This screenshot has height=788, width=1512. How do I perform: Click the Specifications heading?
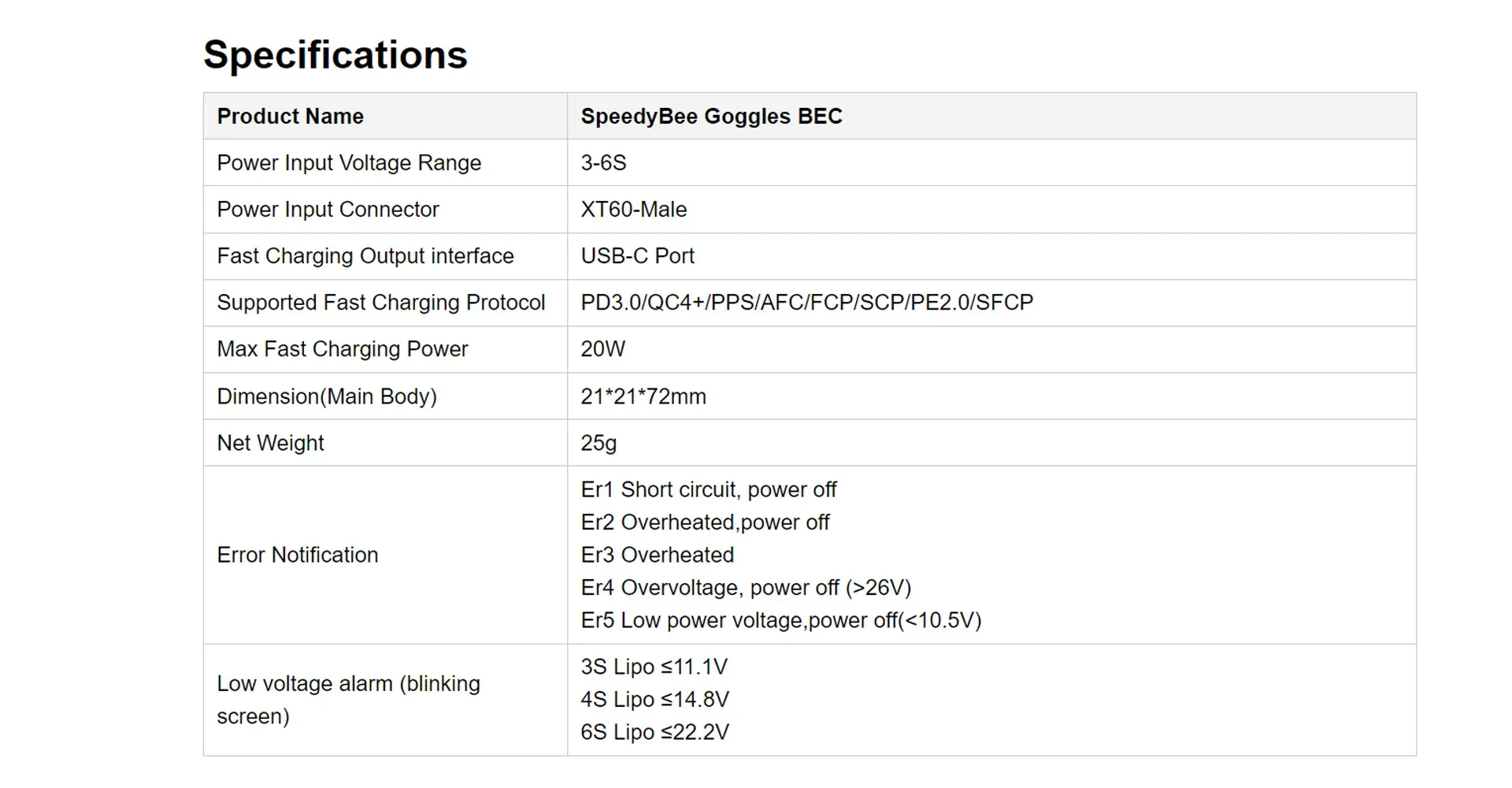coord(335,55)
